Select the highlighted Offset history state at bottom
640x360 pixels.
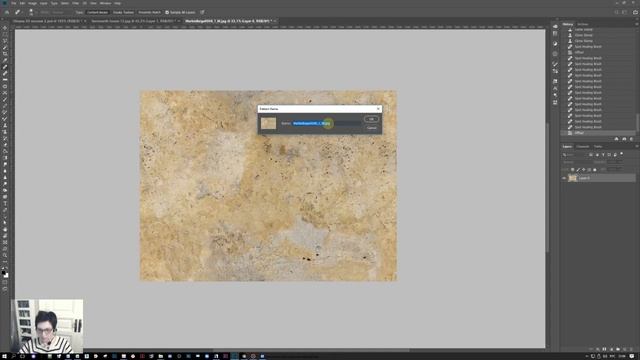point(598,133)
